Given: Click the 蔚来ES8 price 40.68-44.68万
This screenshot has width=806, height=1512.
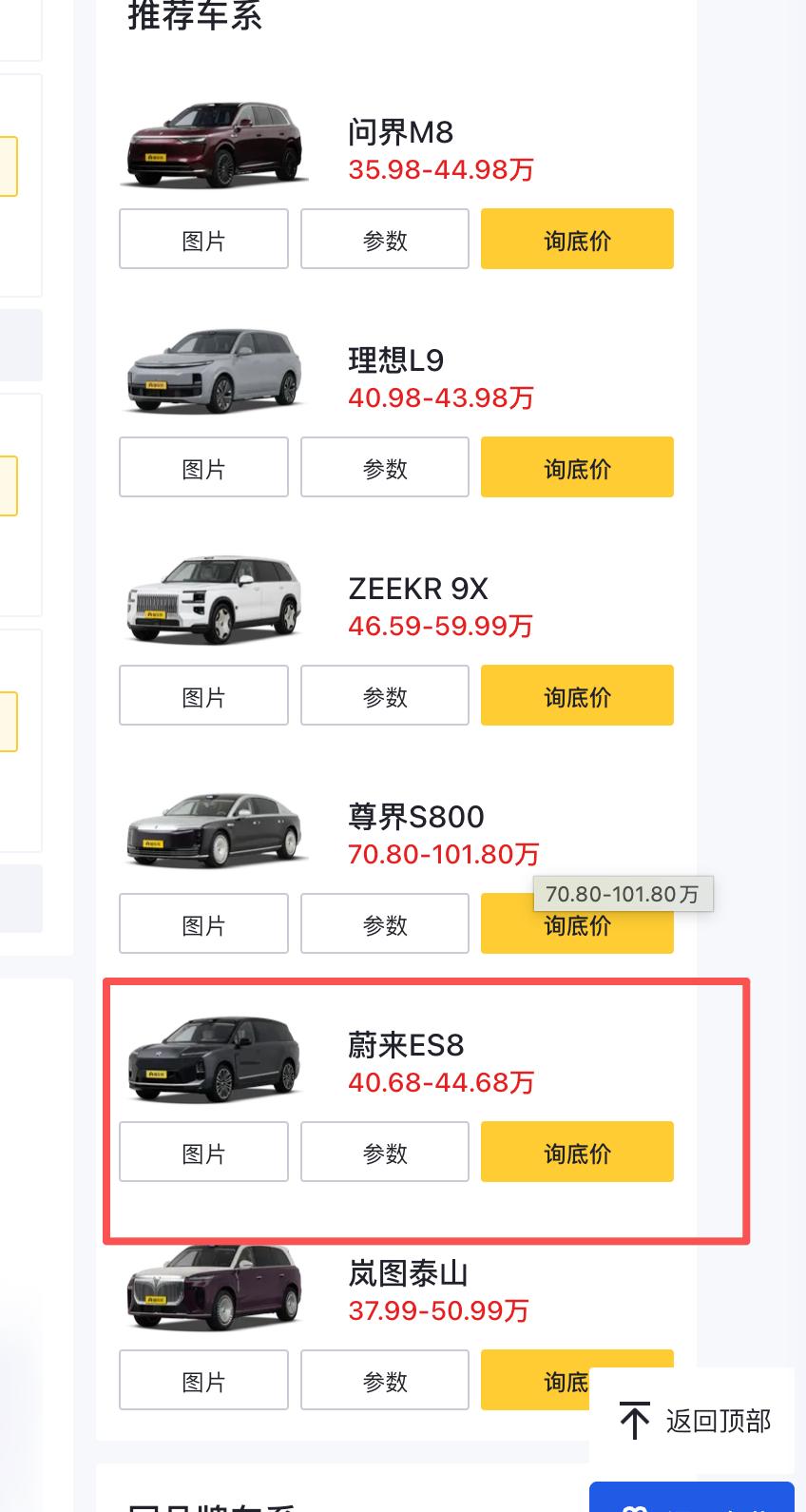Looking at the screenshot, I should (x=440, y=1082).
